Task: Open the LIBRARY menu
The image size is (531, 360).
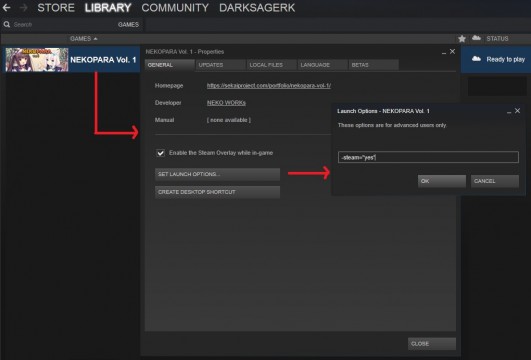Action: [x=108, y=7]
